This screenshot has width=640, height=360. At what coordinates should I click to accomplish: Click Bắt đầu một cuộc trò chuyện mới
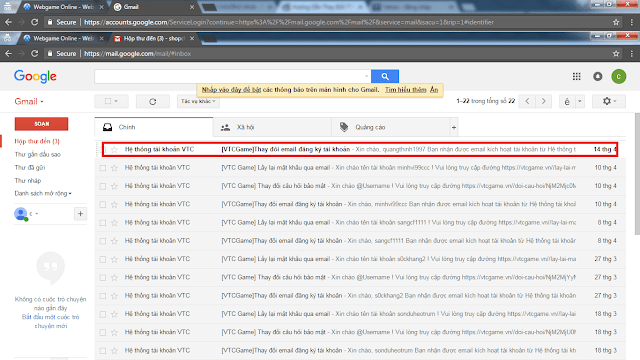[51, 321]
